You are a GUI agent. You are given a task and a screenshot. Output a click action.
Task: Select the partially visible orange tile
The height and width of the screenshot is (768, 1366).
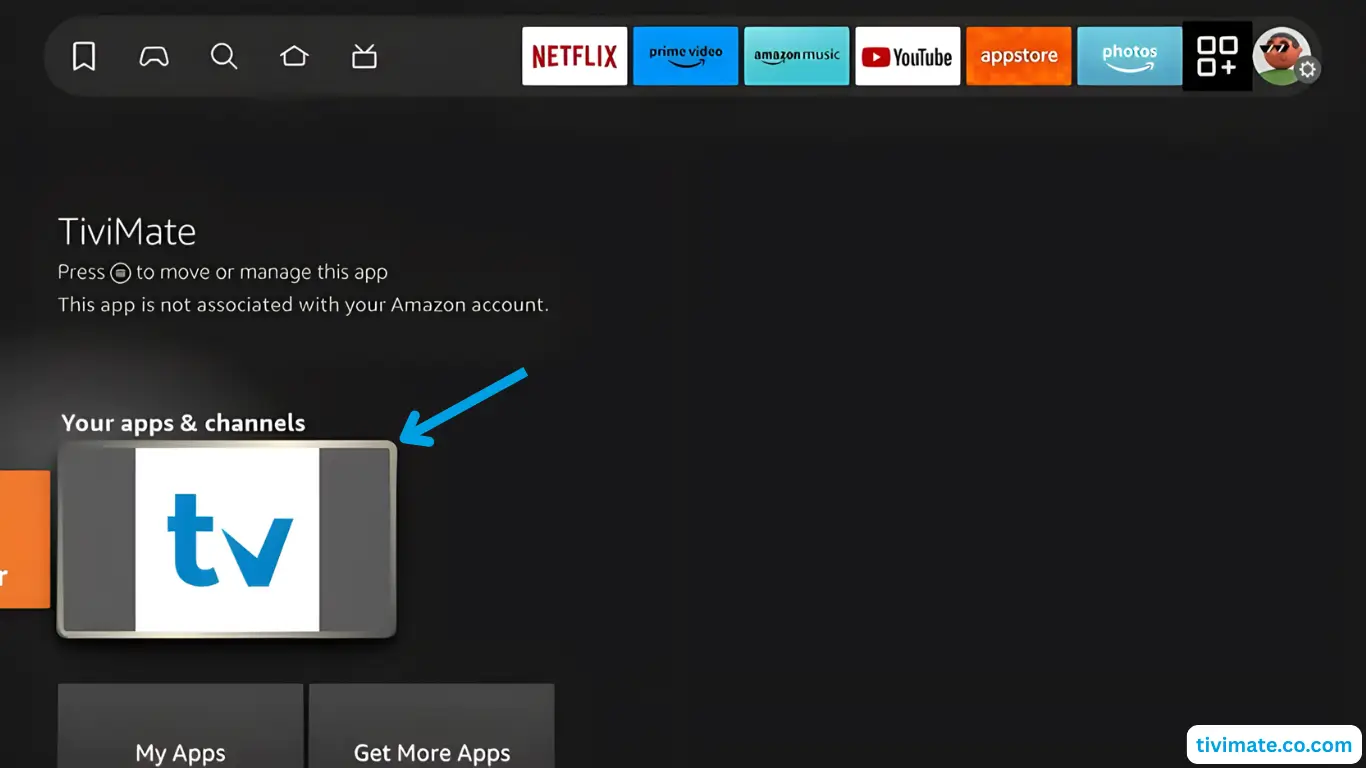click(24, 539)
